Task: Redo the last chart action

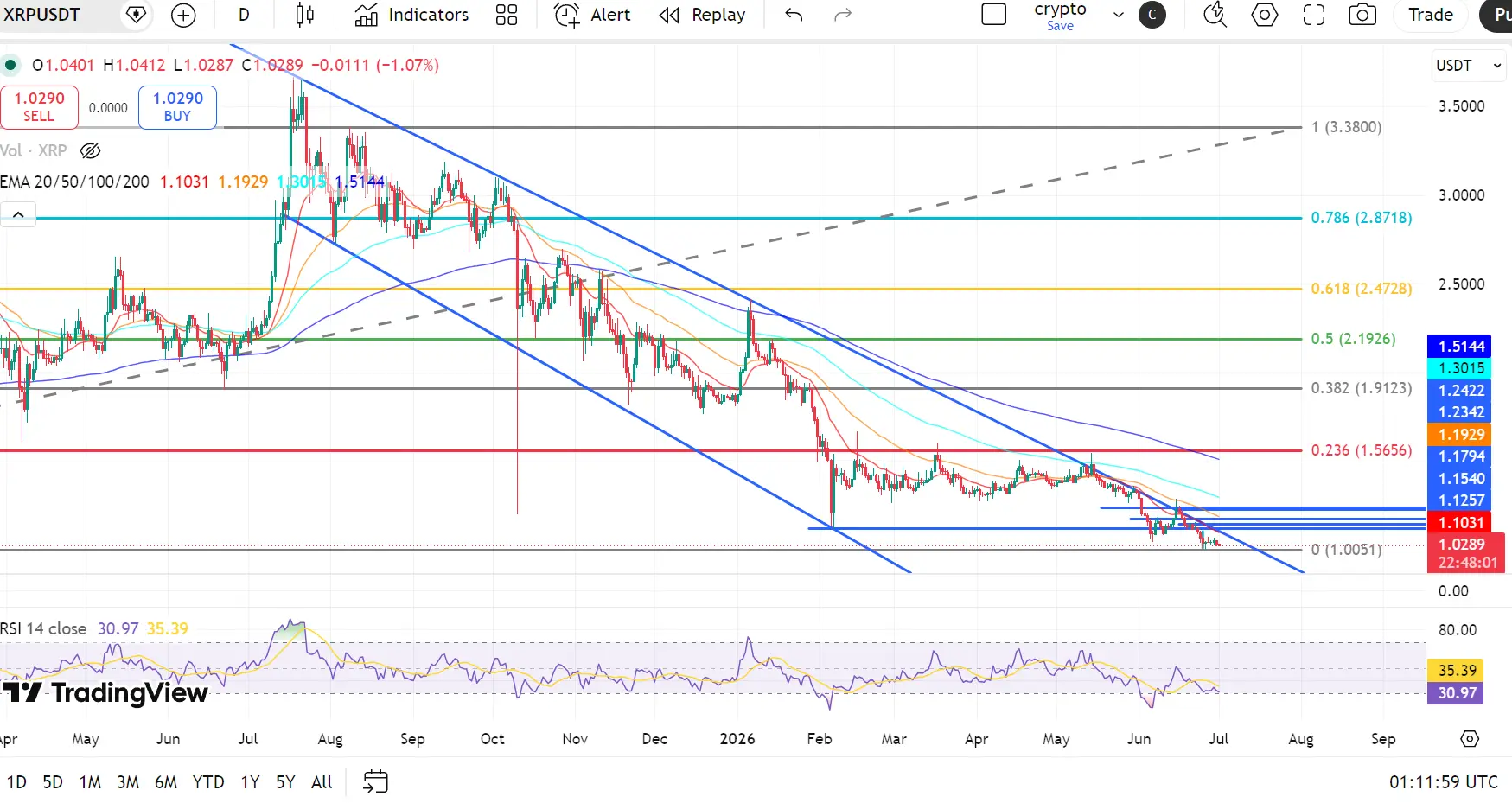Action: point(843,15)
